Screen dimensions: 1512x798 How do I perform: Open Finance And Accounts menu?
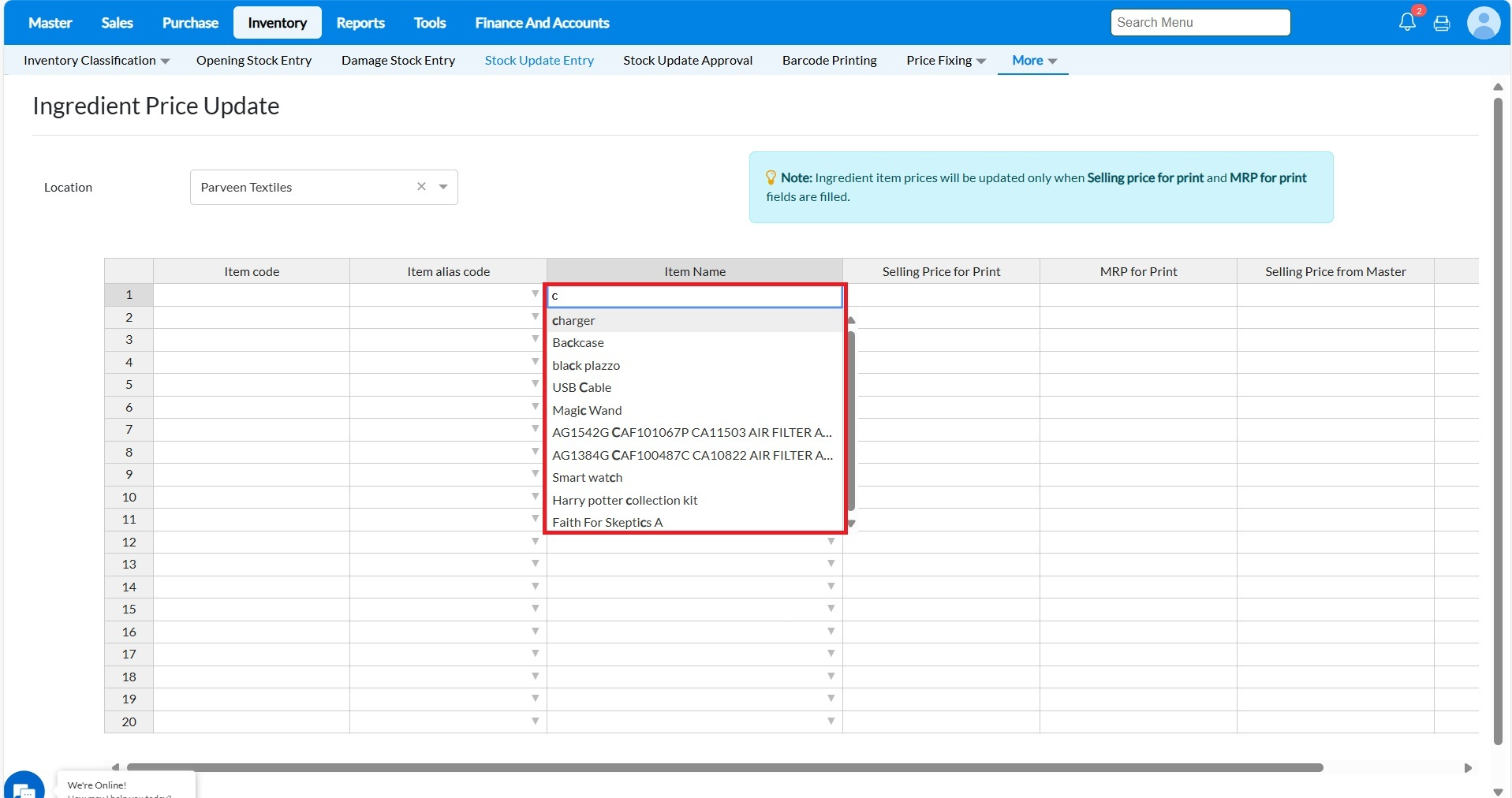[x=542, y=23]
